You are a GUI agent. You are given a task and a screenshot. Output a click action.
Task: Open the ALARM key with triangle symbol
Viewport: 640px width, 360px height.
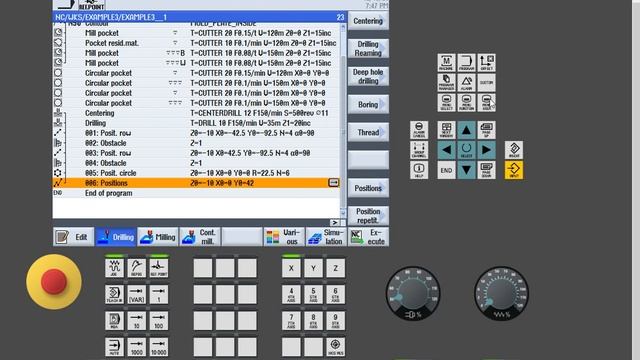tap(467, 82)
